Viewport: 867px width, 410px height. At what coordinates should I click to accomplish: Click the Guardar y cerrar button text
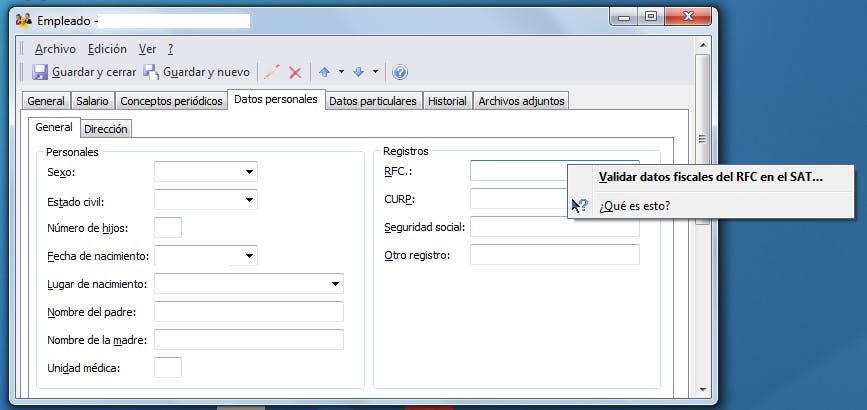click(x=94, y=72)
